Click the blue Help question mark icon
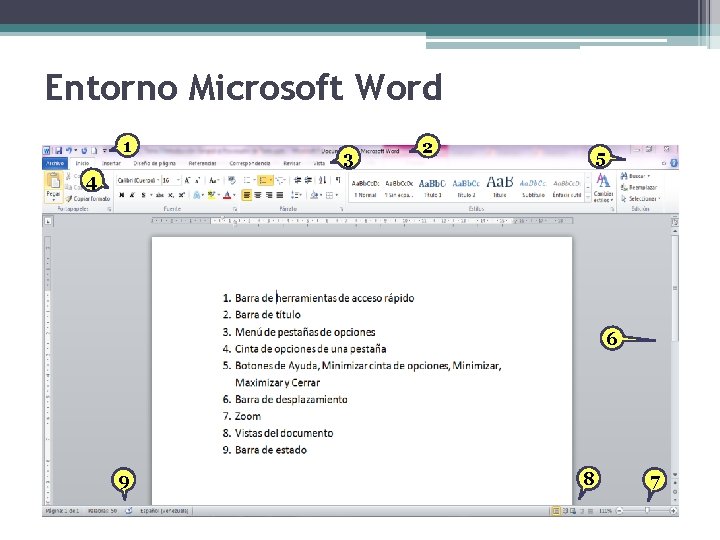Image resolution: width=720 pixels, height=540 pixels. click(674, 163)
